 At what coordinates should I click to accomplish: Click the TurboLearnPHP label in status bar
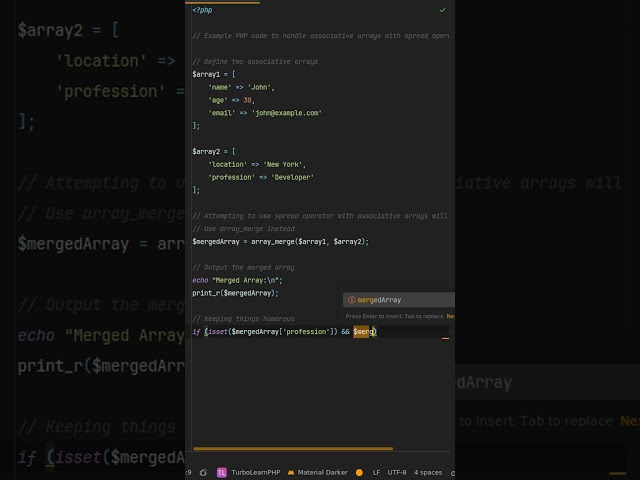point(256,472)
